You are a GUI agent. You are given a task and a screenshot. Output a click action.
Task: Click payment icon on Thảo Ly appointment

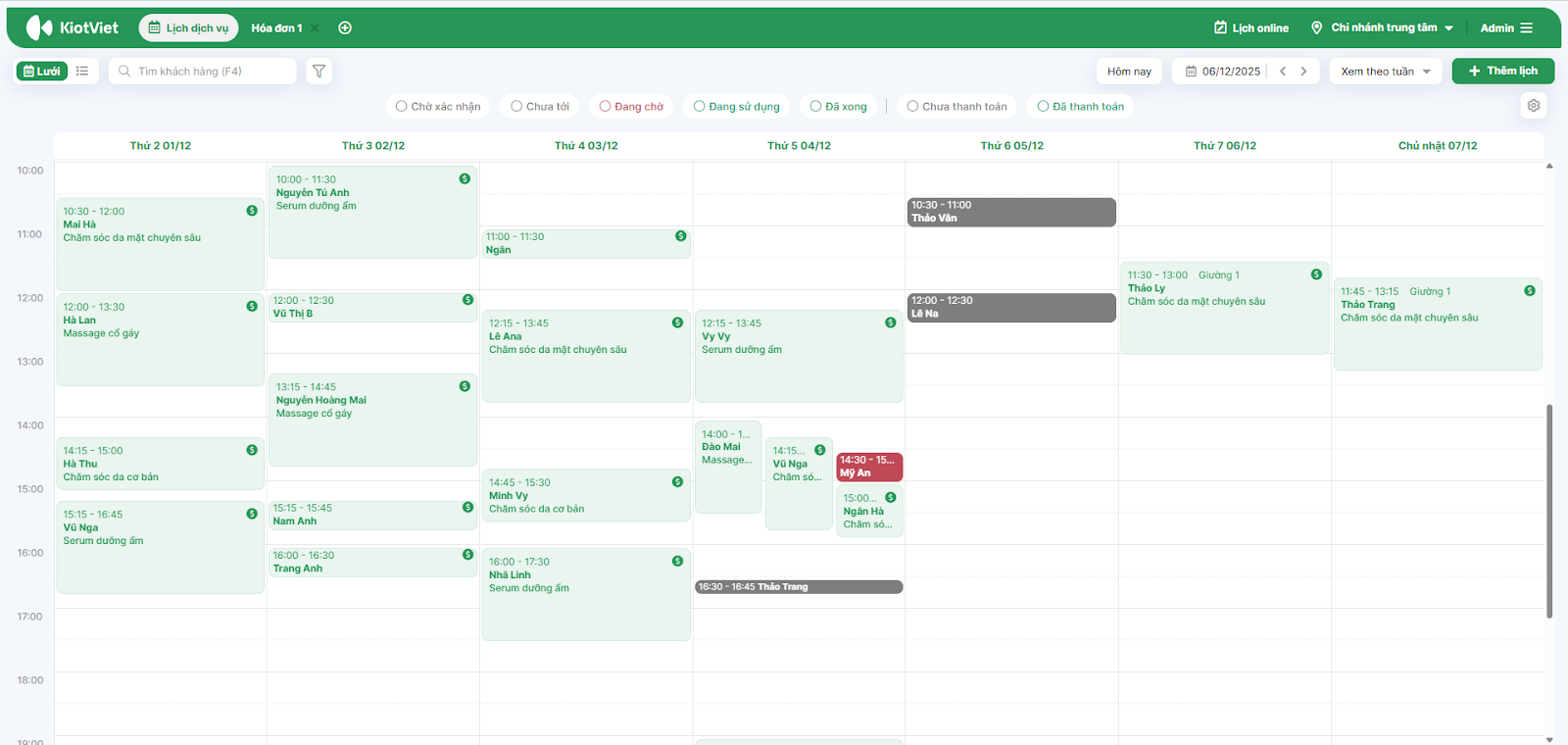1316,274
